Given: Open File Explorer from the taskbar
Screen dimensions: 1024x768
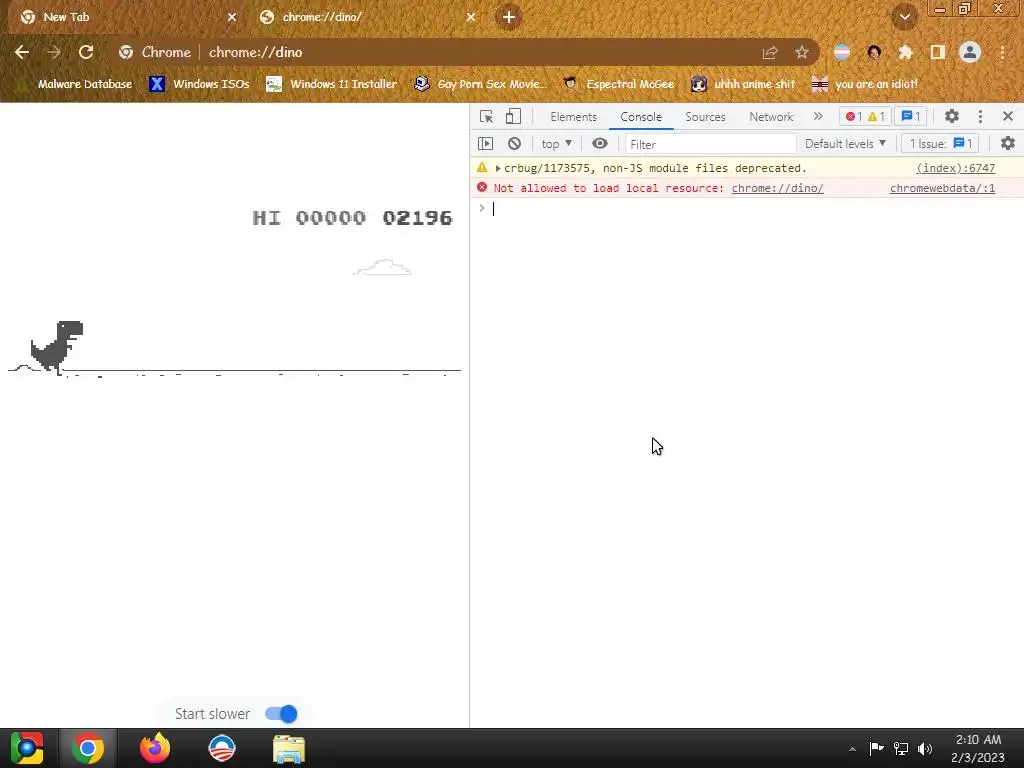Looking at the screenshot, I should click(x=289, y=749).
